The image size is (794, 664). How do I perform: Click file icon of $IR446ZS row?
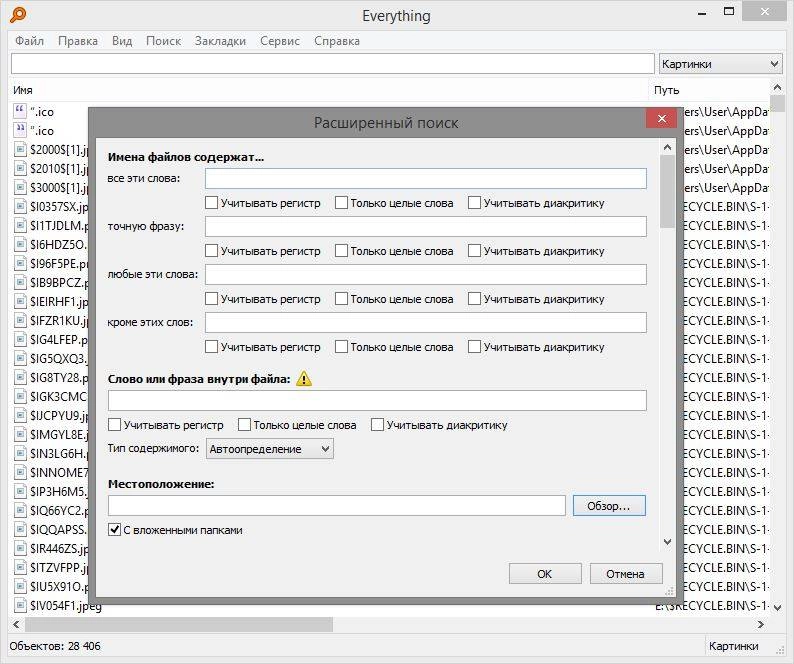pos(20,548)
